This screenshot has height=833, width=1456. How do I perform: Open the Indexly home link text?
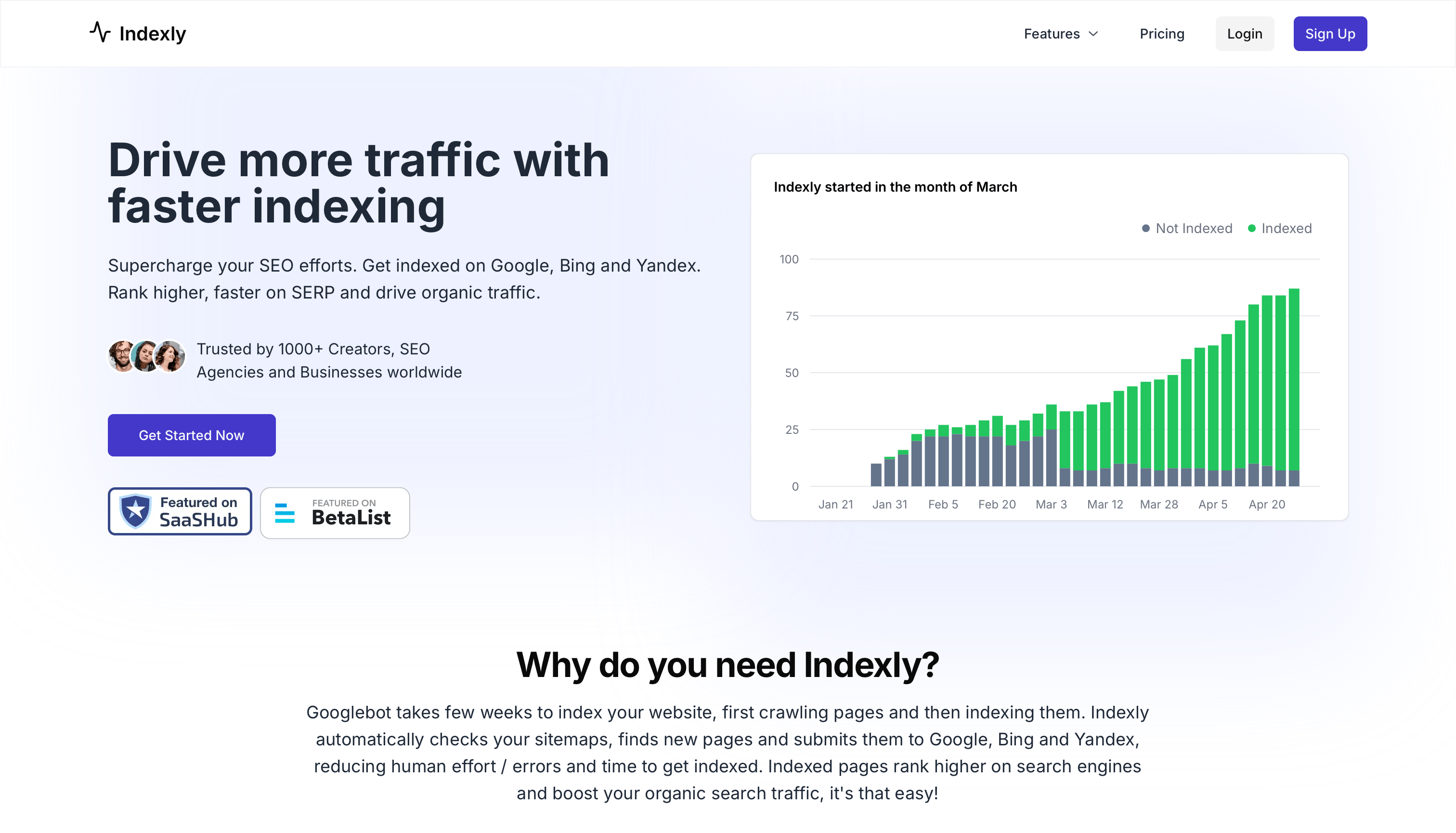click(152, 34)
